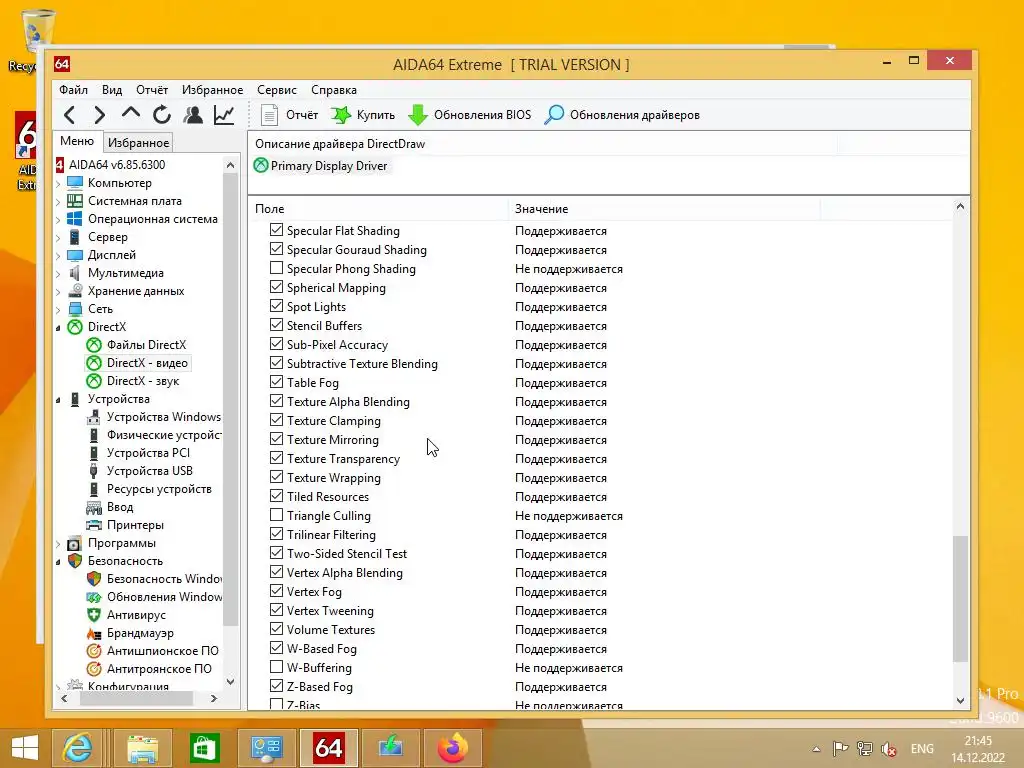Expand the Программы tree node
1024x768 pixels.
click(x=58, y=543)
